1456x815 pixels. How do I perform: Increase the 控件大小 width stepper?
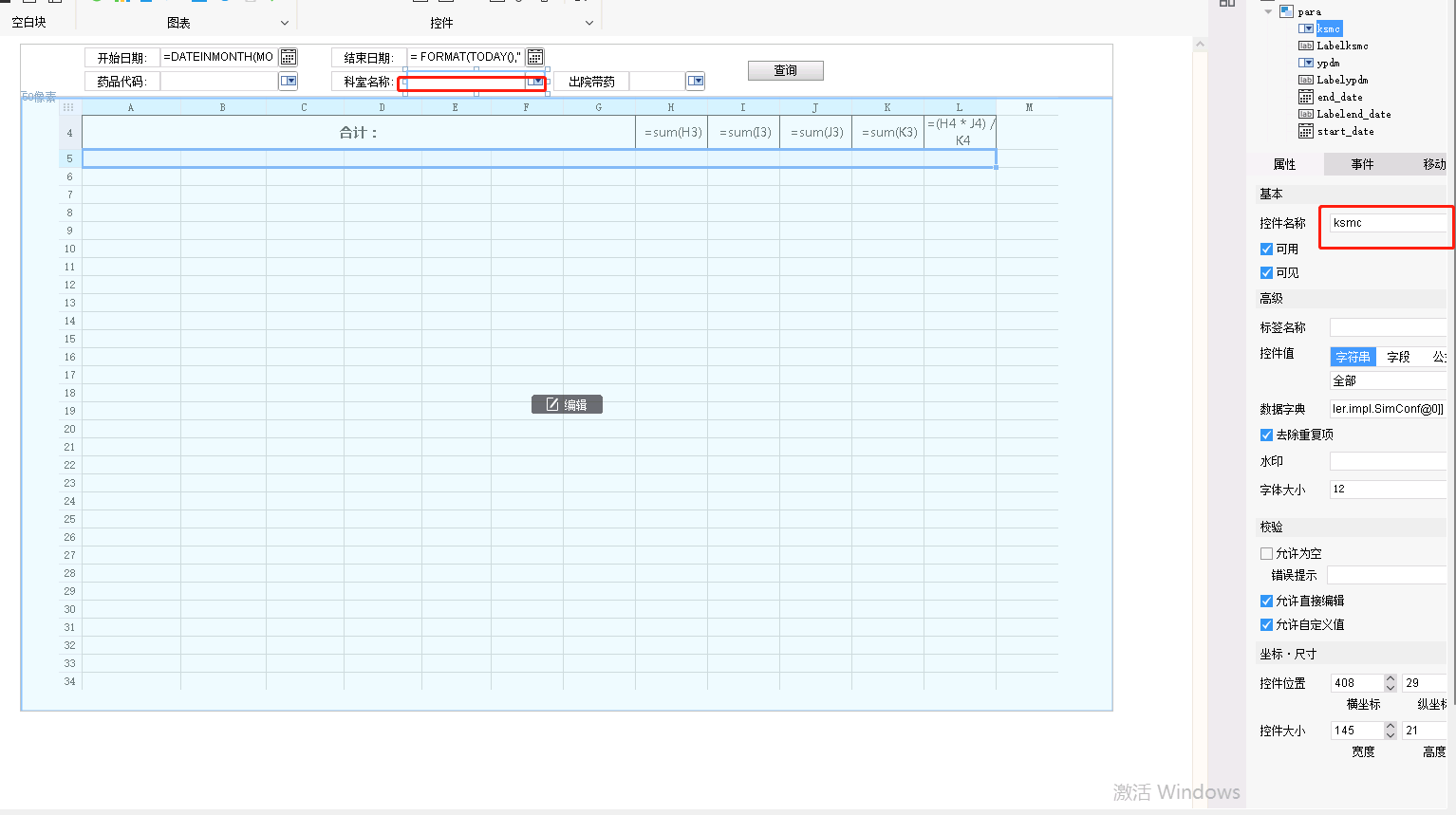(1391, 726)
